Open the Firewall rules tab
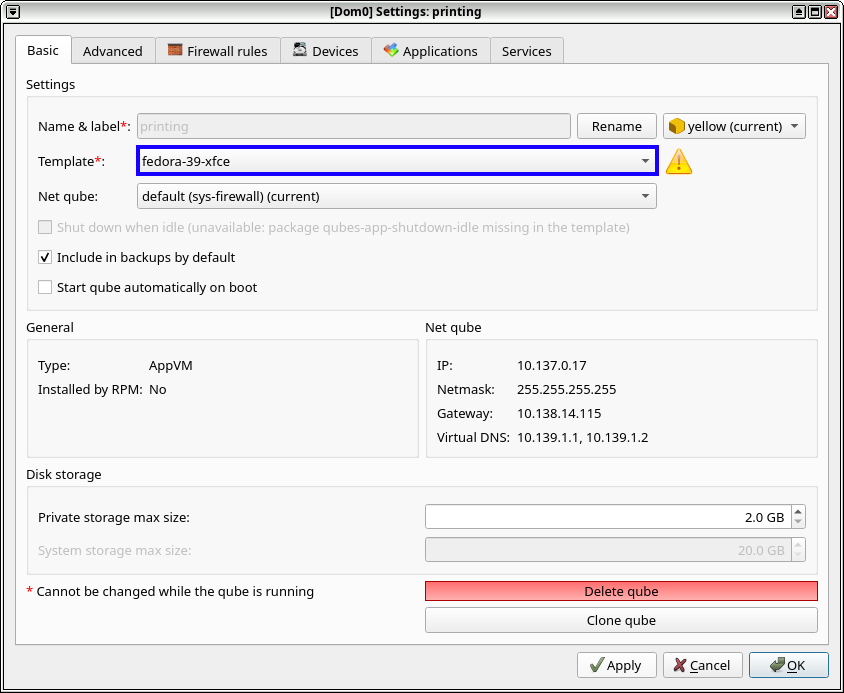The image size is (844, 693). coord(218,51)
